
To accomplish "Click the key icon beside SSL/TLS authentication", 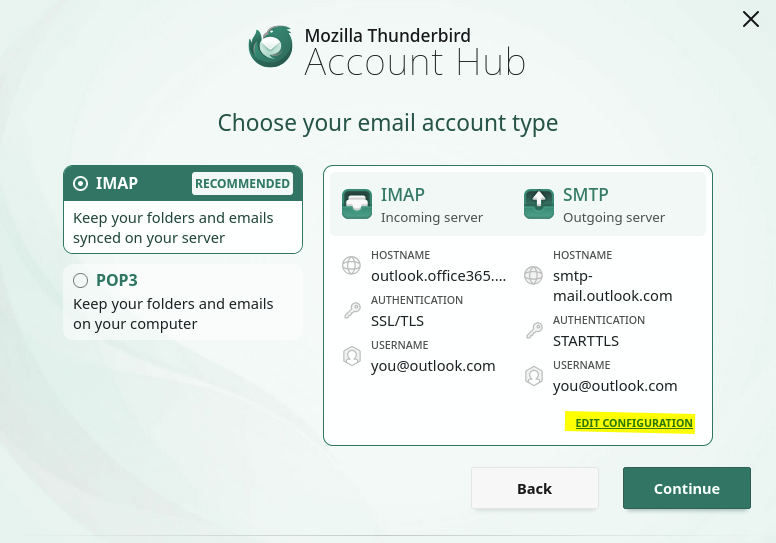I will (351, 311).
